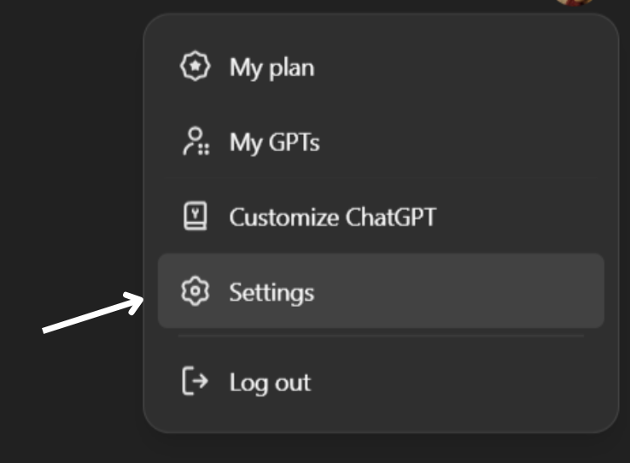Click the star badge icon beside My plan
This screenshot has height=464, width=630.
pos(193,67)
